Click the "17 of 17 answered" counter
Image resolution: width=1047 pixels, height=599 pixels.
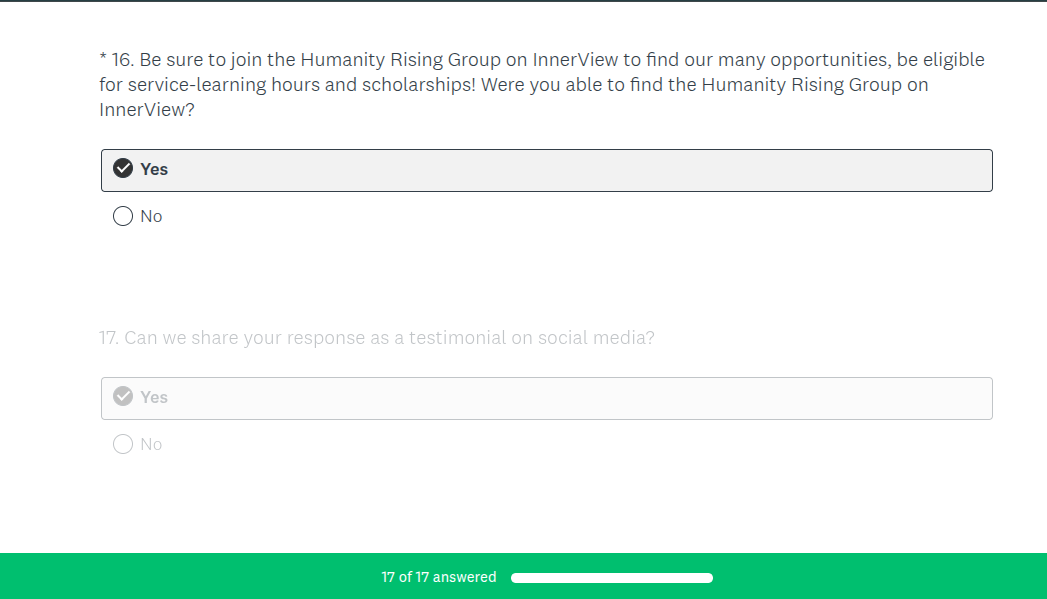click(x=438, y=577)
